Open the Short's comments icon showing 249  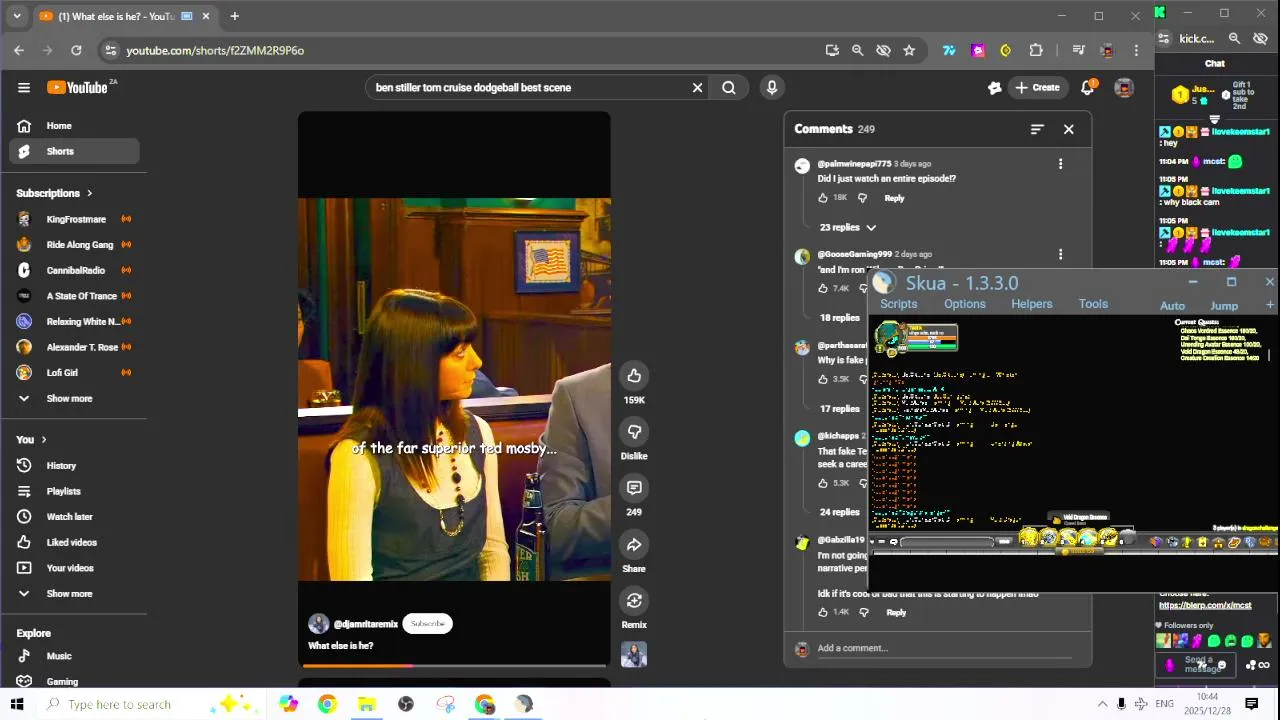click(x=634, y=488)
